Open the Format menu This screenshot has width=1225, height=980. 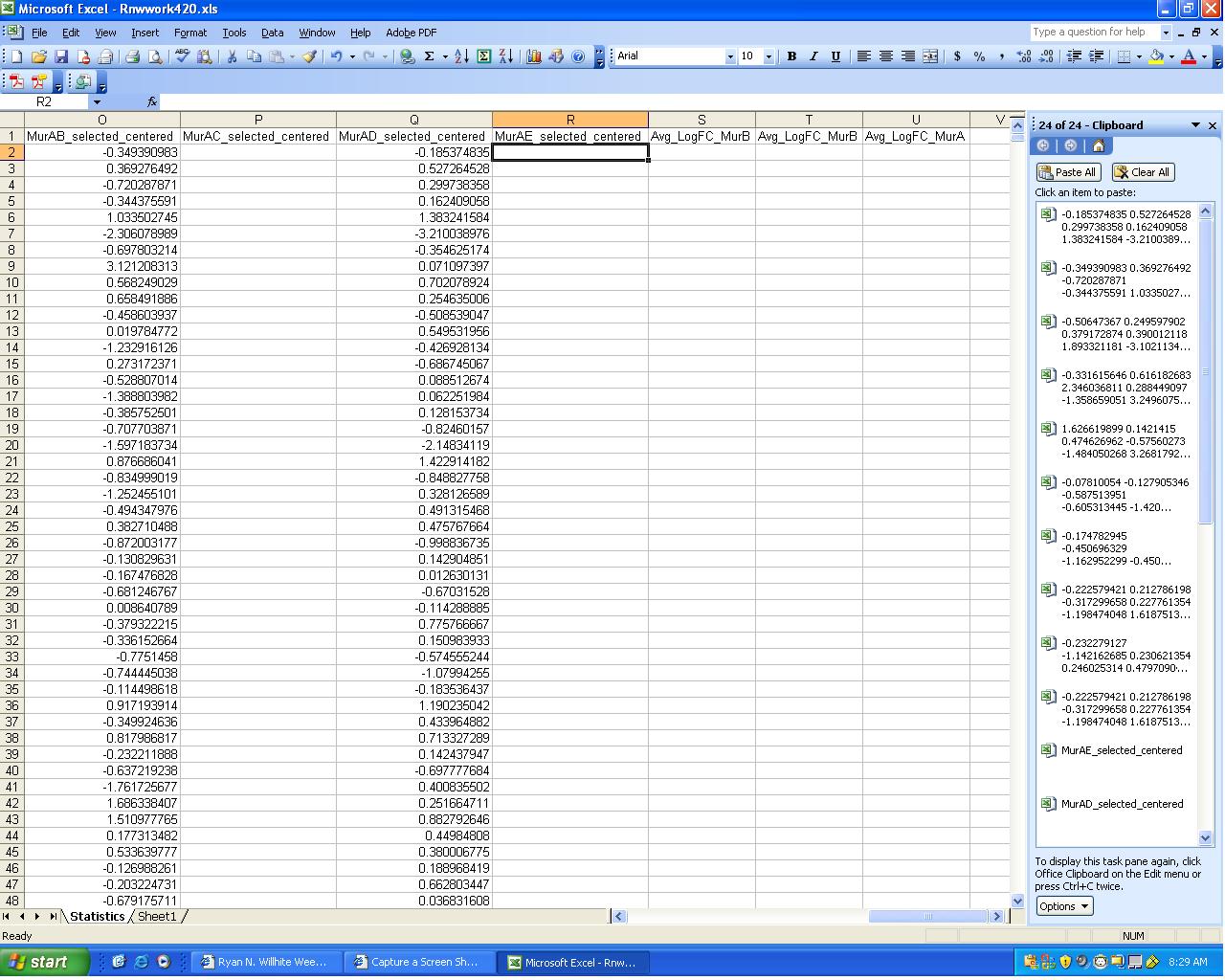coord(189,33)
